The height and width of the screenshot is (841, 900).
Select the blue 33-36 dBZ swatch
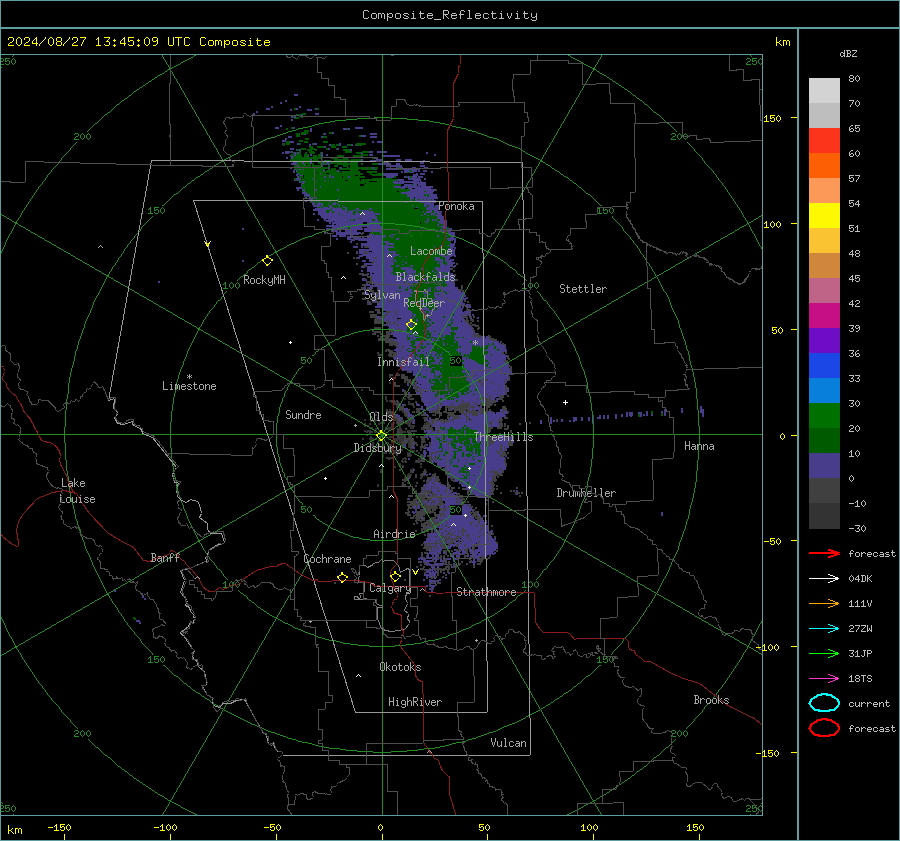pyautogui.click(x=824, y=366)
